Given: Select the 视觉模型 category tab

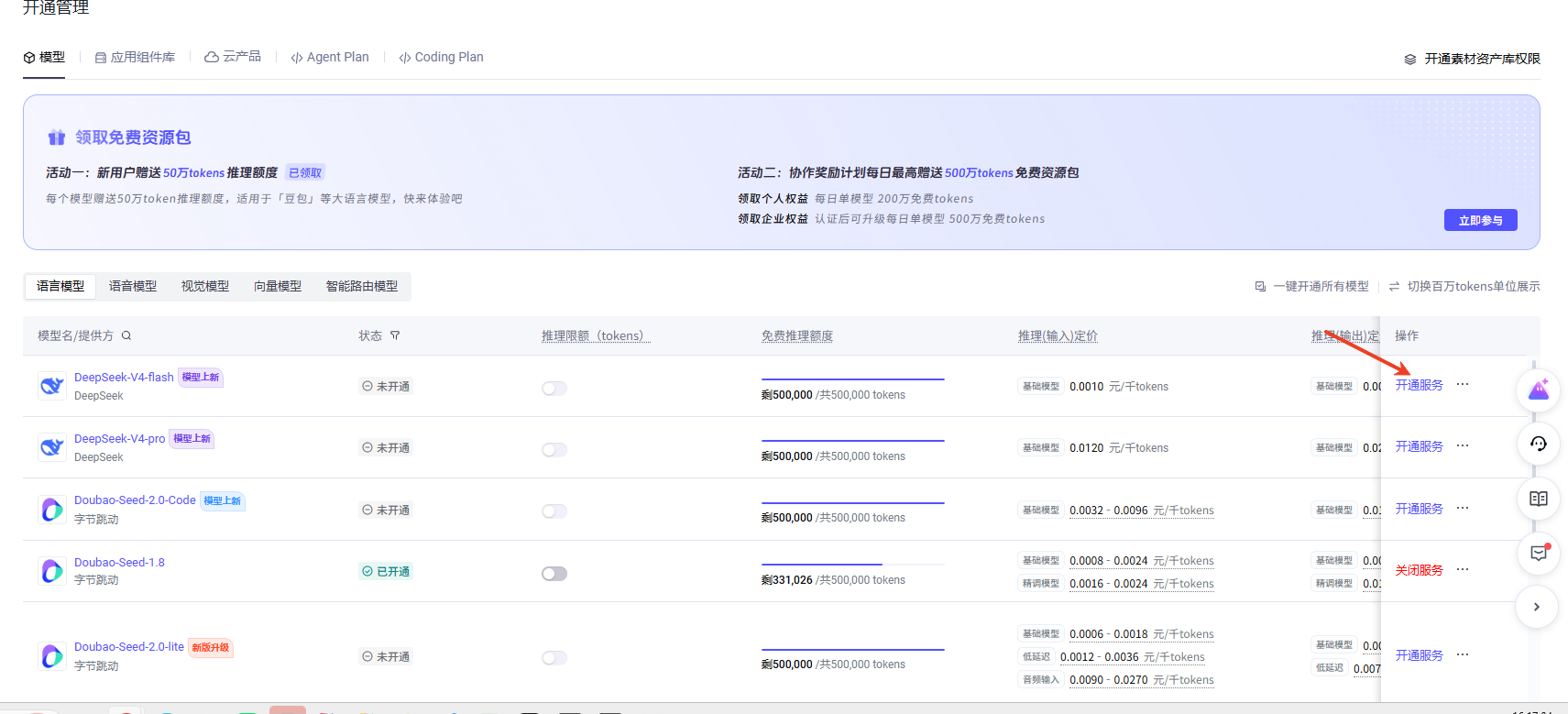Looking at the screenshot, I should (205, 286).
